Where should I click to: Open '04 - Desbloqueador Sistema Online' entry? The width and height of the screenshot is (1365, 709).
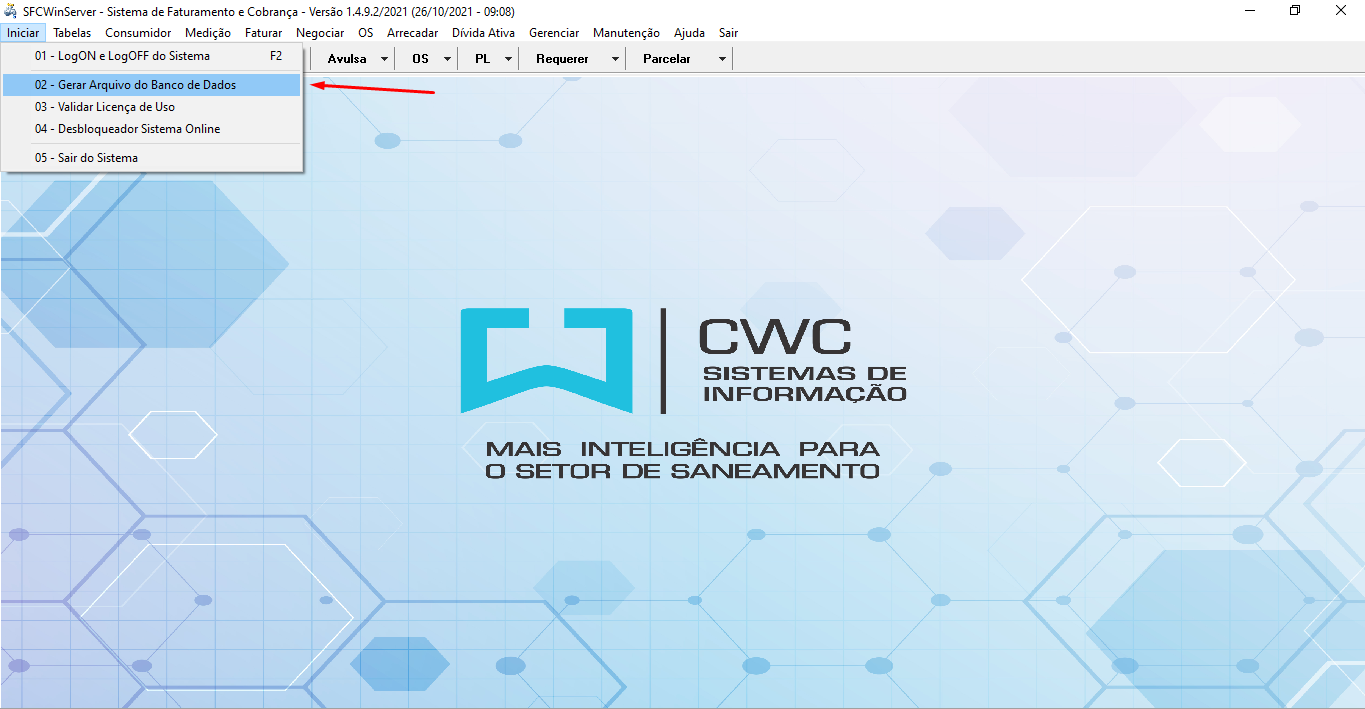click(127, 129)
